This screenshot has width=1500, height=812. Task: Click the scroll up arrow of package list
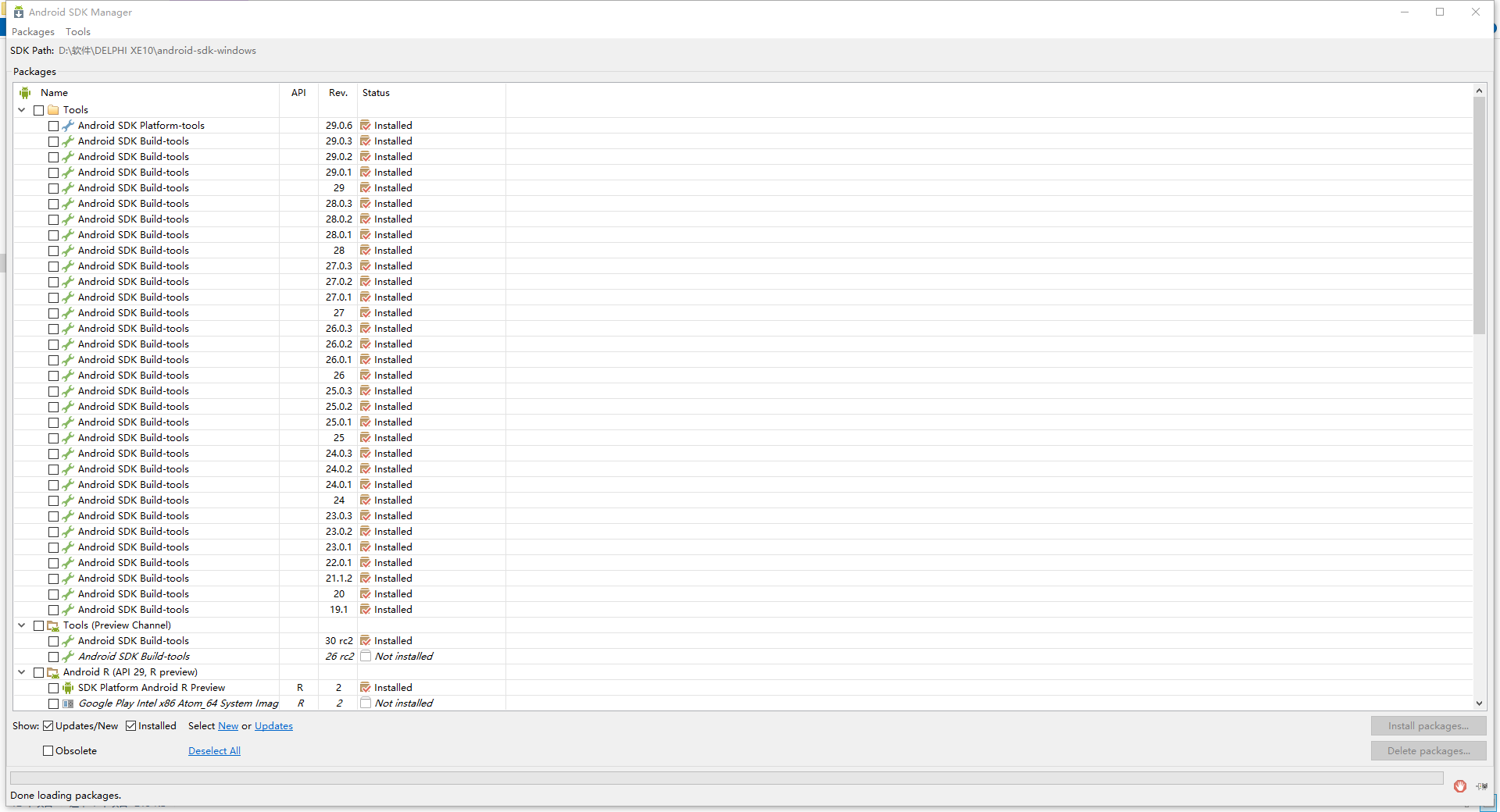click(x=1479, y=91)
